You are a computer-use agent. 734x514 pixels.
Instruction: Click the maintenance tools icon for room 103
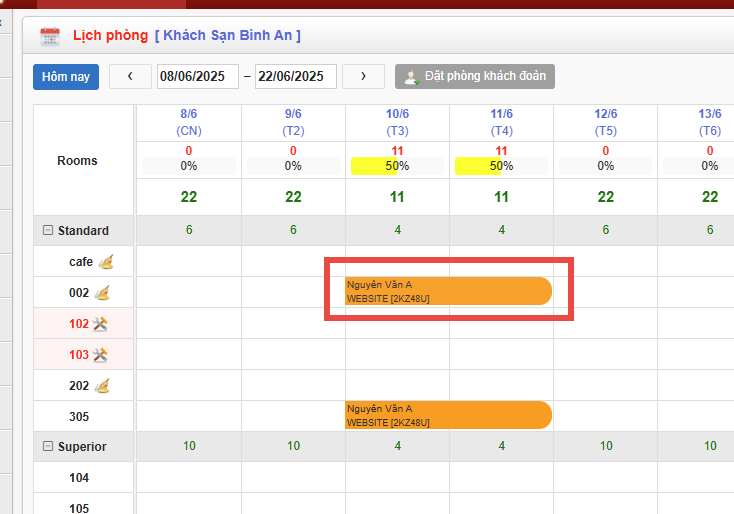pyautogui.click(x=100, y=355)
